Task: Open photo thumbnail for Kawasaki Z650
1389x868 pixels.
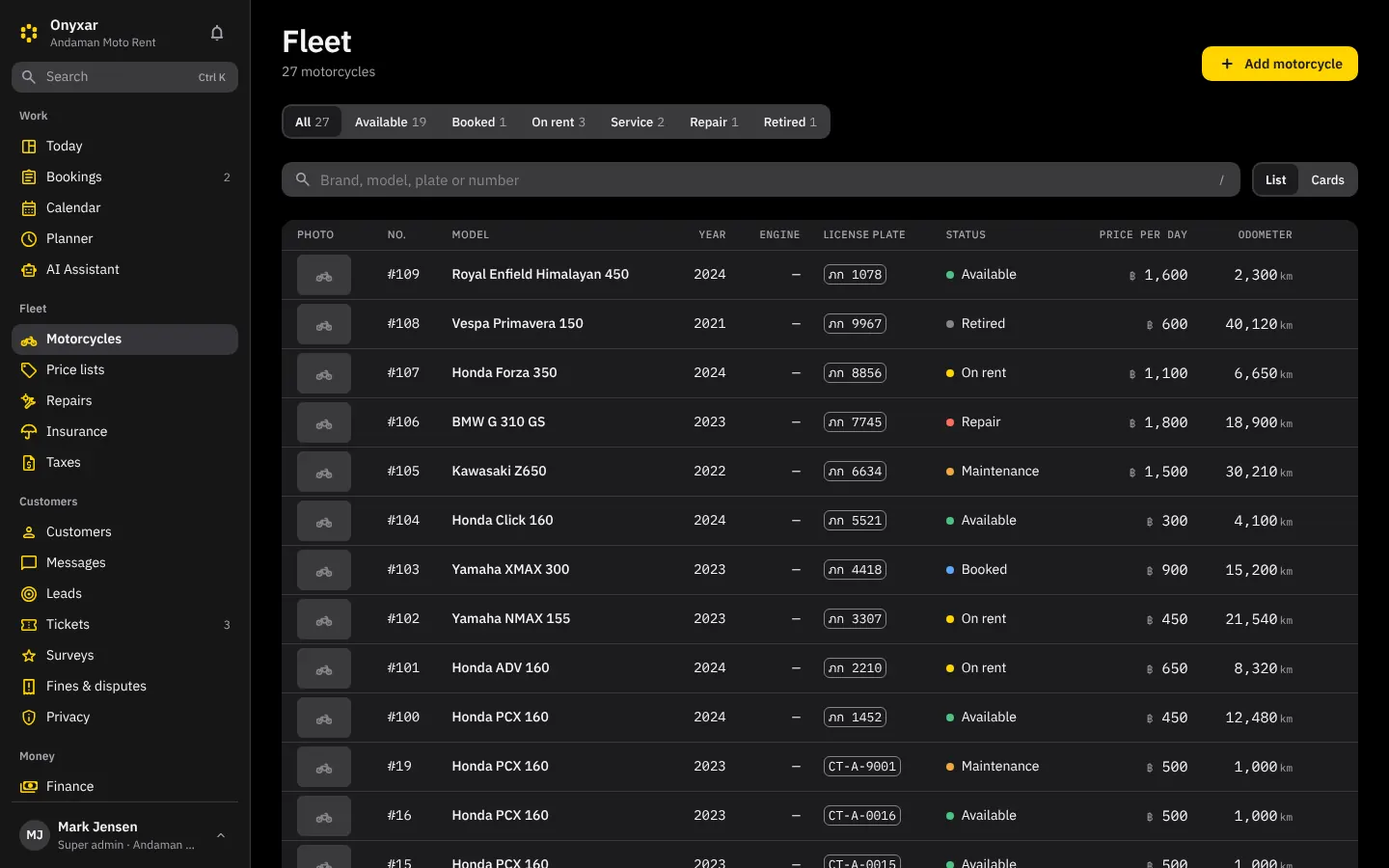Action: click(324, 472)
